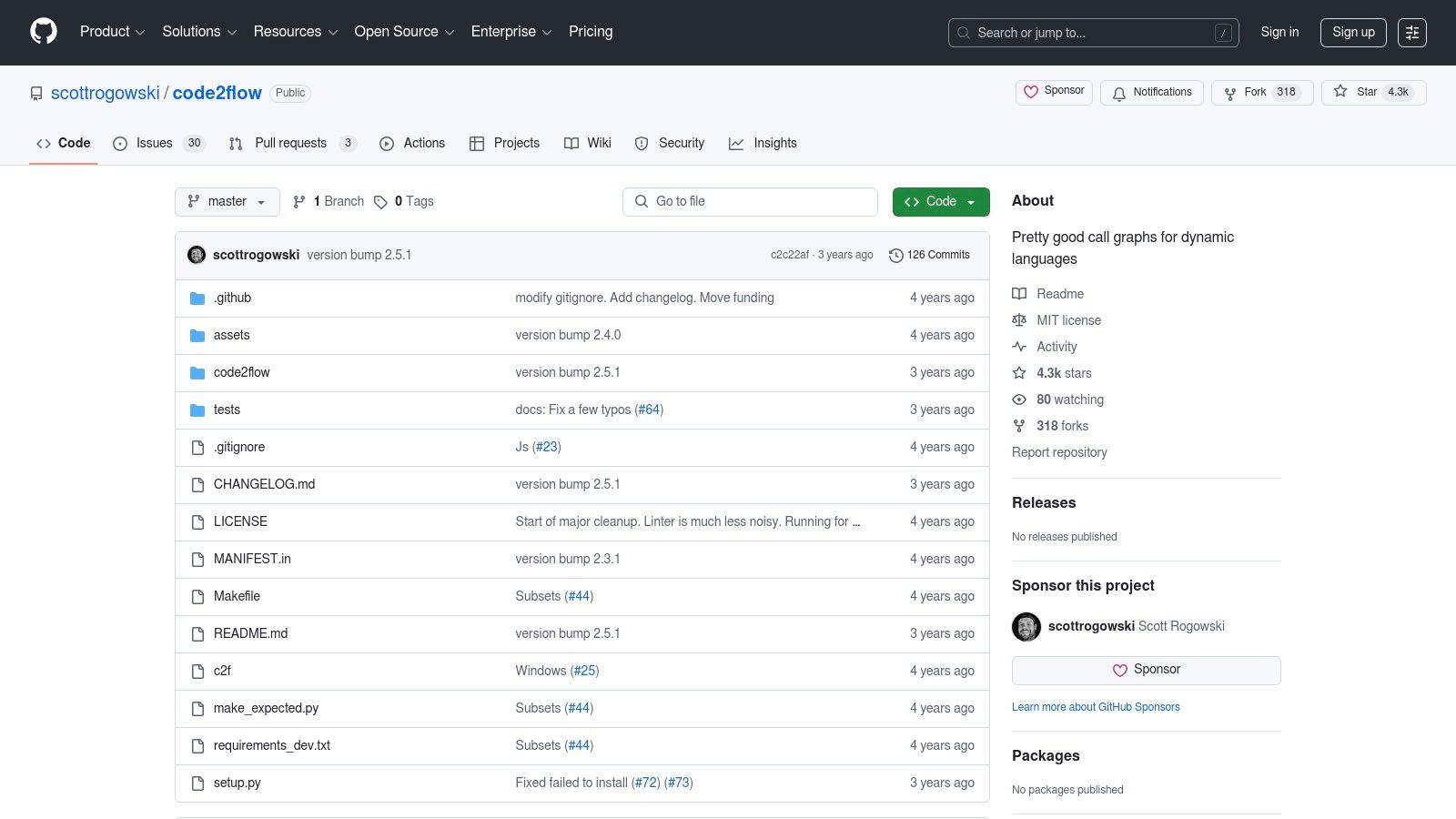Open make_expected.py file
This screenshot has width=1456, height=819.
266,709
